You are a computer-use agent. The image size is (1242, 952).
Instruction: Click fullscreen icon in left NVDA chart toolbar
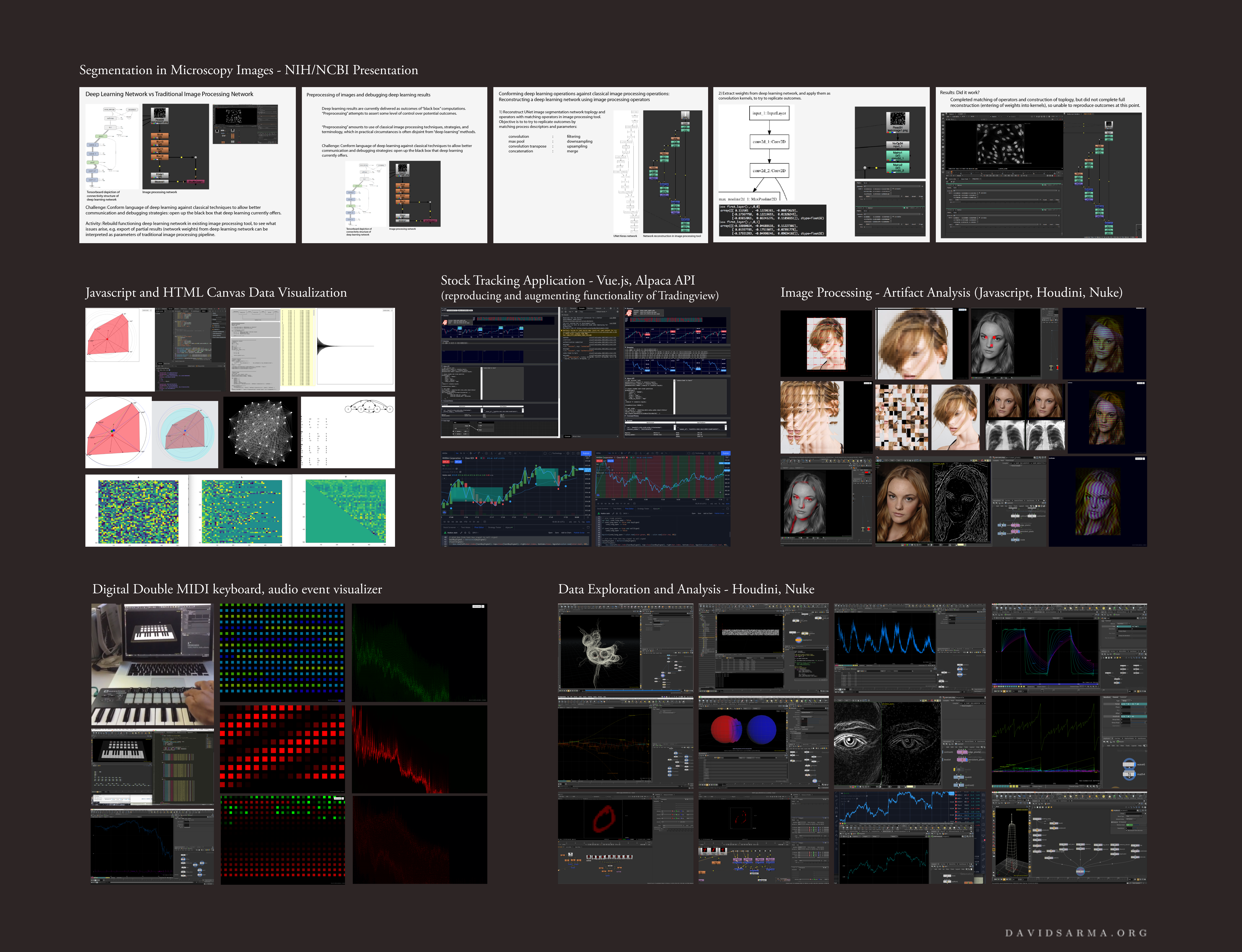[573, 453]
